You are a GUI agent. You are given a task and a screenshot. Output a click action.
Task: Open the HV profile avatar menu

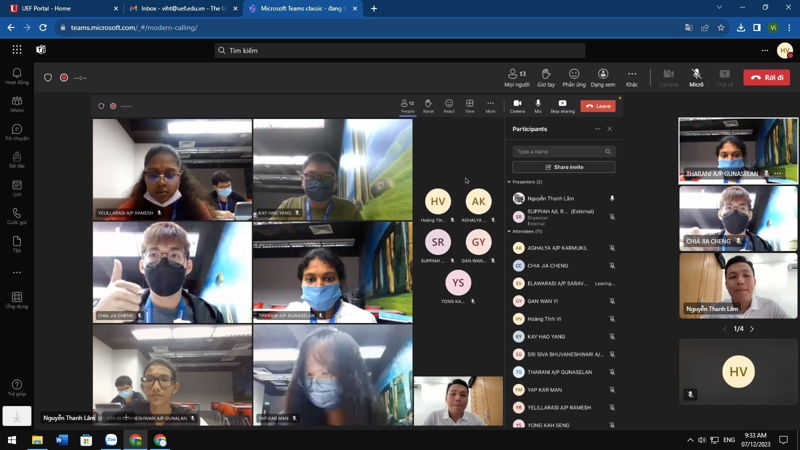785,50
